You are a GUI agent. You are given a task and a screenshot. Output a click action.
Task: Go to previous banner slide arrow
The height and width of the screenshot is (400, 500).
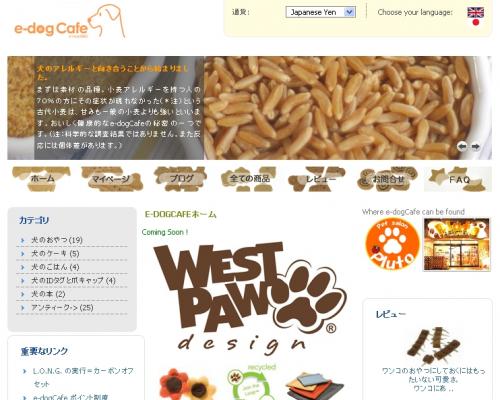(x=462, y=146)
